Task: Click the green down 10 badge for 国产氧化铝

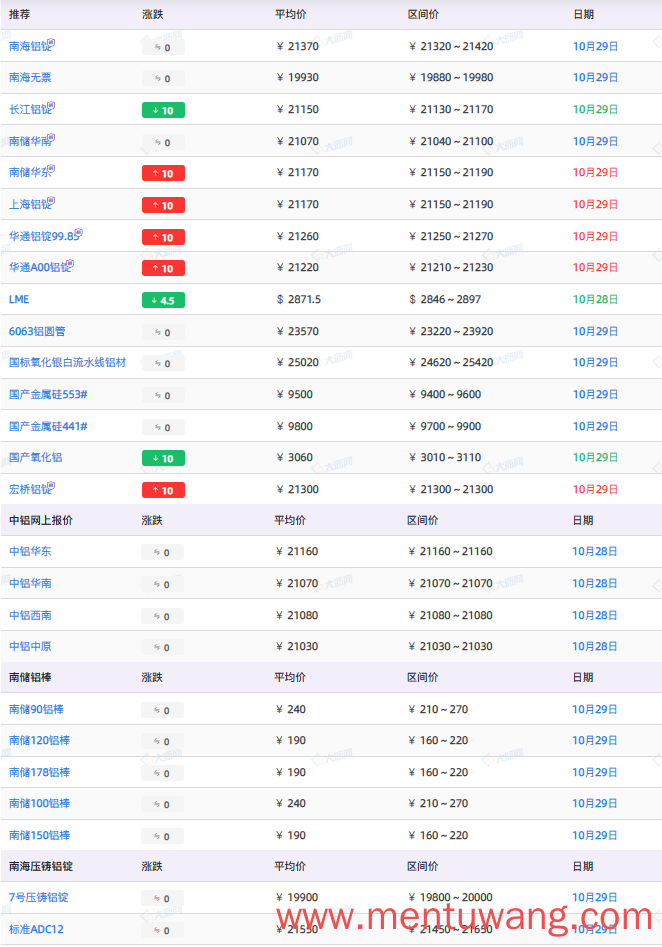Action: pos(163,458)
